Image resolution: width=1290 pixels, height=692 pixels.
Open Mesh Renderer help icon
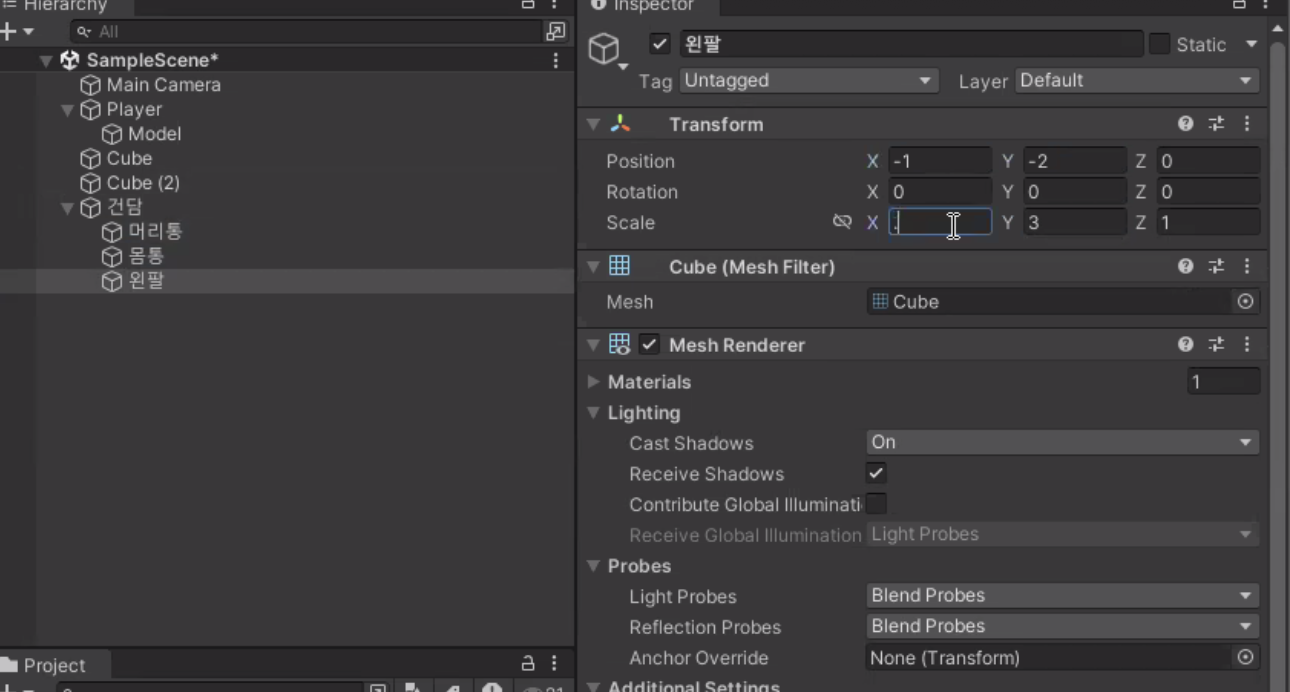tap(1186, 344)
